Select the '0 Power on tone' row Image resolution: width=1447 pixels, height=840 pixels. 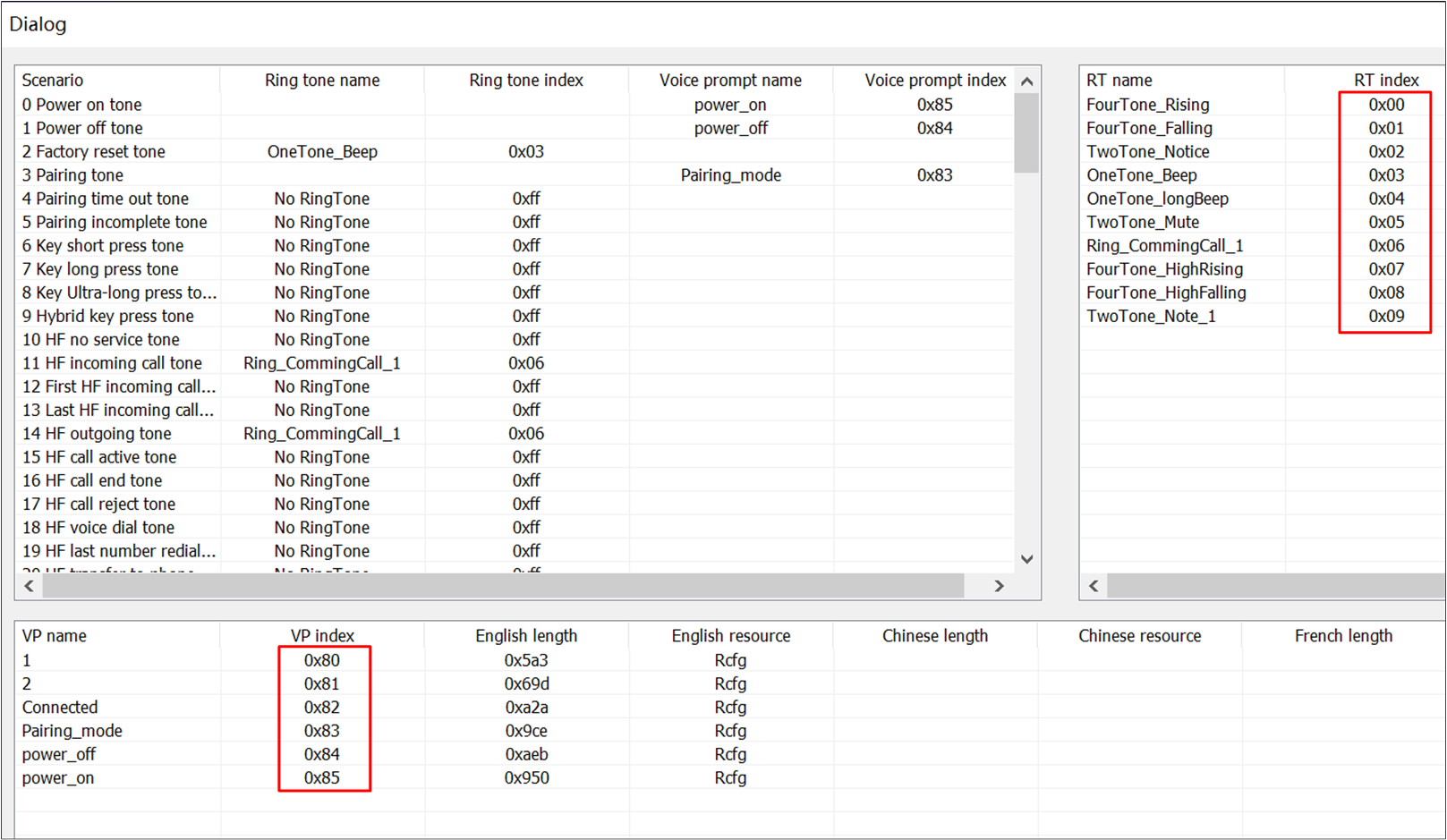[515, 105]
